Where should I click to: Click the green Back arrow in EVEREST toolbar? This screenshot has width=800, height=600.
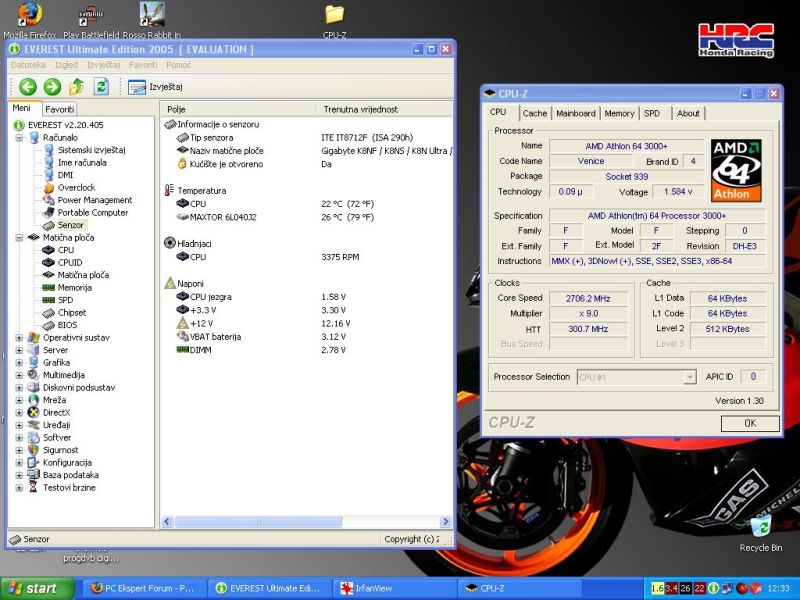tap(27, 87)
